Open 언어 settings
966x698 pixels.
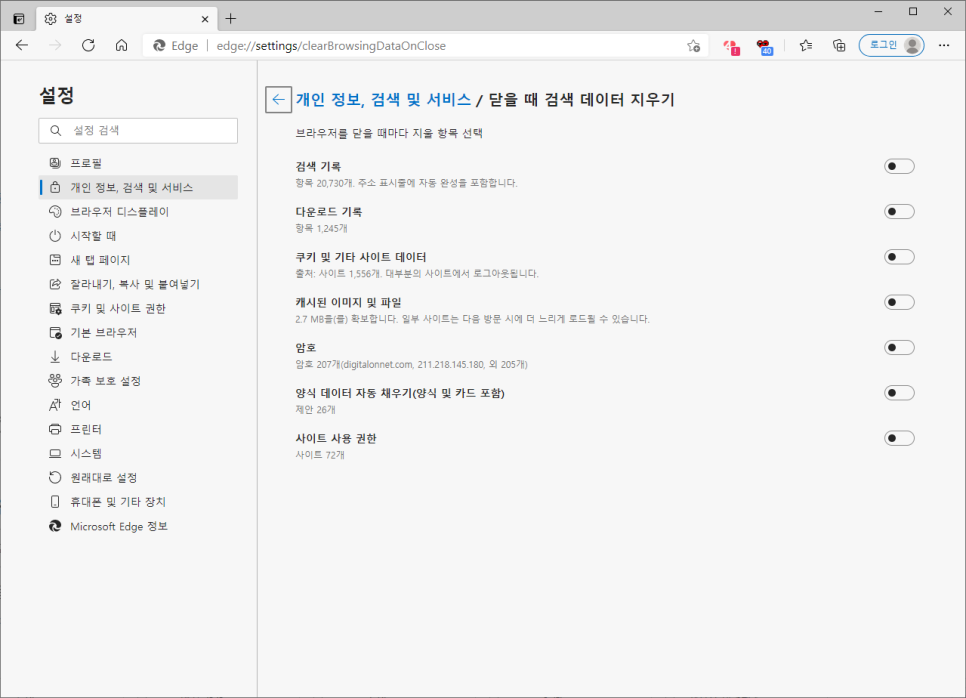[x=138, y=405]
